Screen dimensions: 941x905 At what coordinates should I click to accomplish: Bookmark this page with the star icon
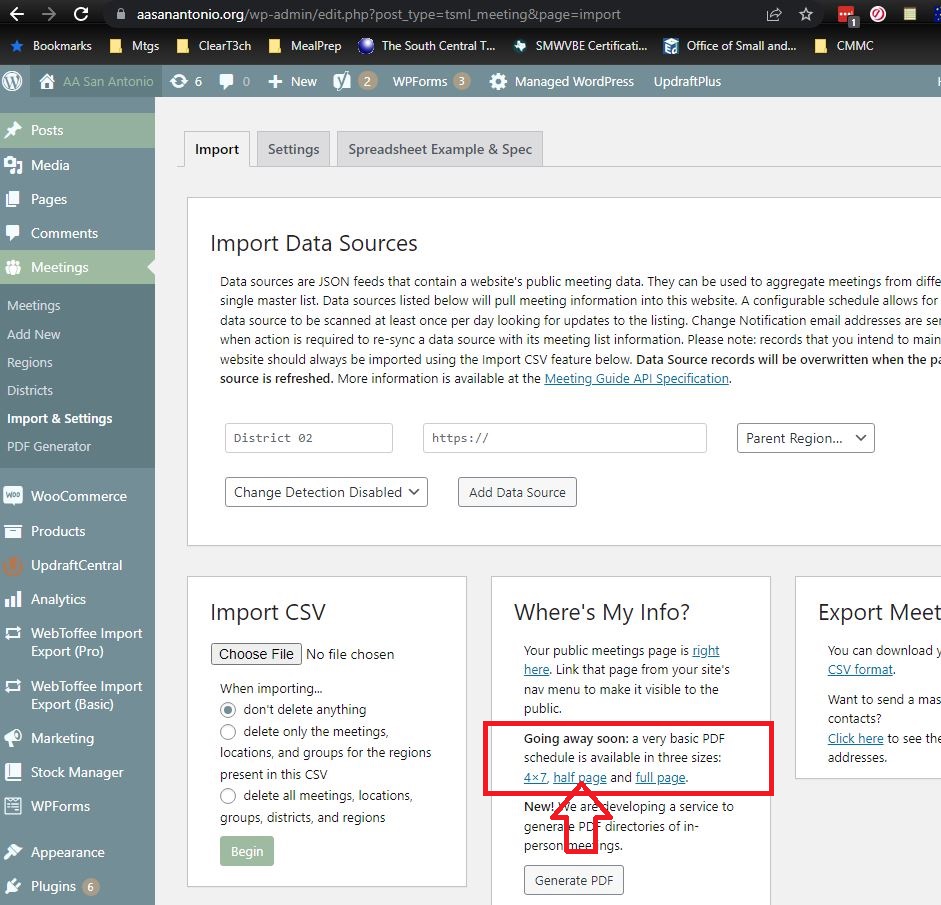tap(806, 14)
